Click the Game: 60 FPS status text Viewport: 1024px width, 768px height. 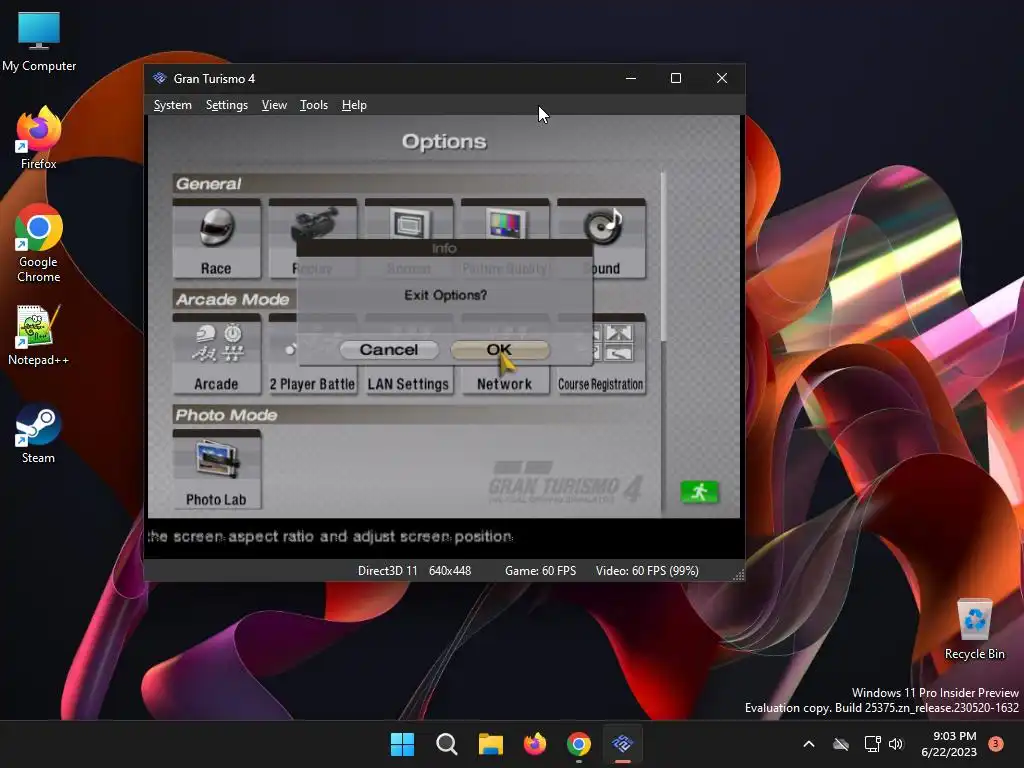(x=541, y=571)
